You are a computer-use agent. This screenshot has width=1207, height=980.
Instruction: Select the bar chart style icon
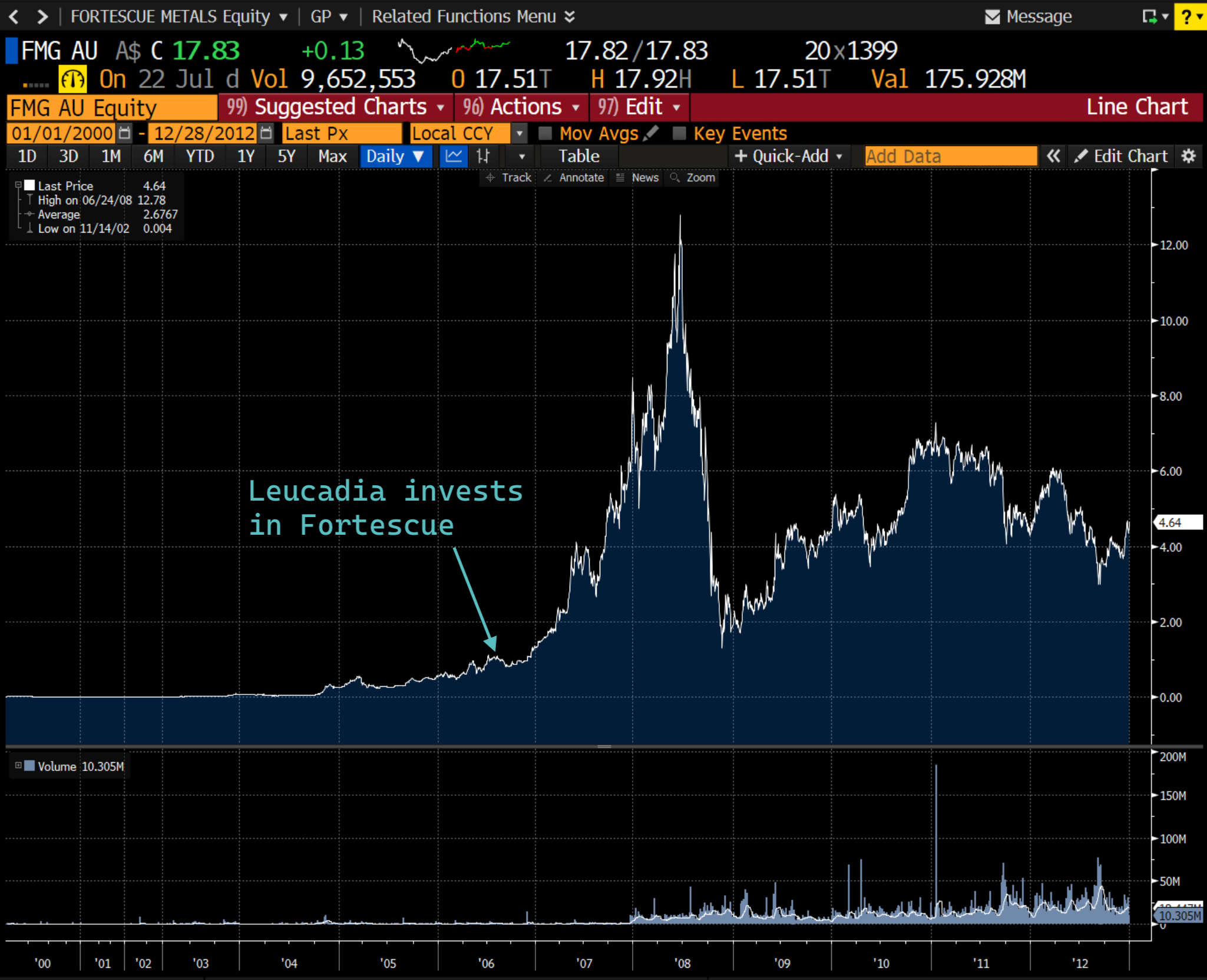tap(483, 156)
